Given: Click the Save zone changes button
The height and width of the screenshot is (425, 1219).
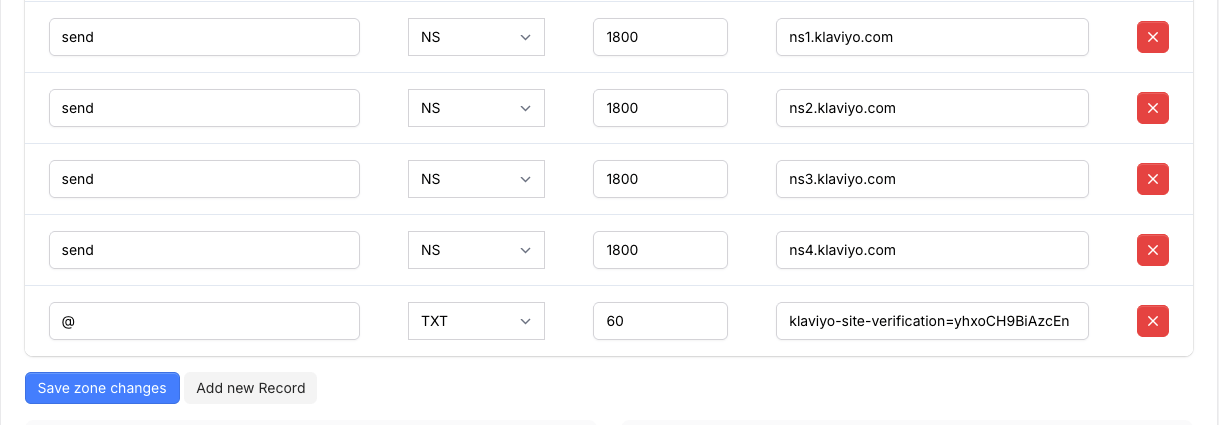Looking at the screenshot, I should coord(102,388).
